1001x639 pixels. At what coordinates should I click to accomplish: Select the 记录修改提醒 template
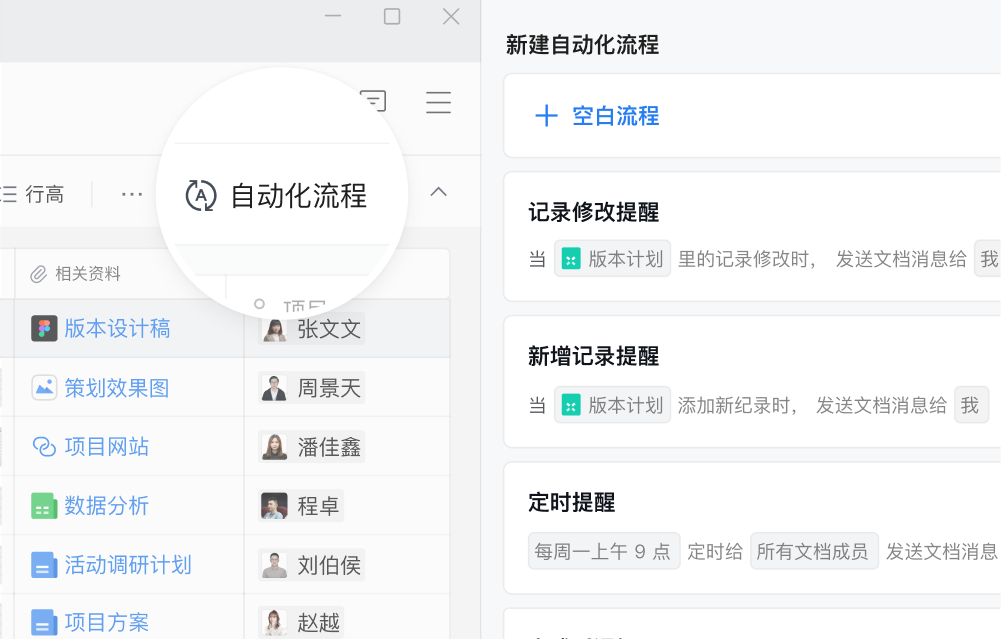593,212
